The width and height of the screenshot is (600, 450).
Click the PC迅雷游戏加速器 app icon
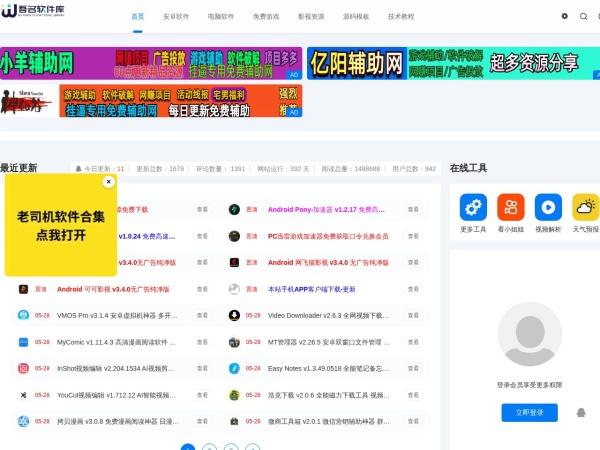point(234,236)
